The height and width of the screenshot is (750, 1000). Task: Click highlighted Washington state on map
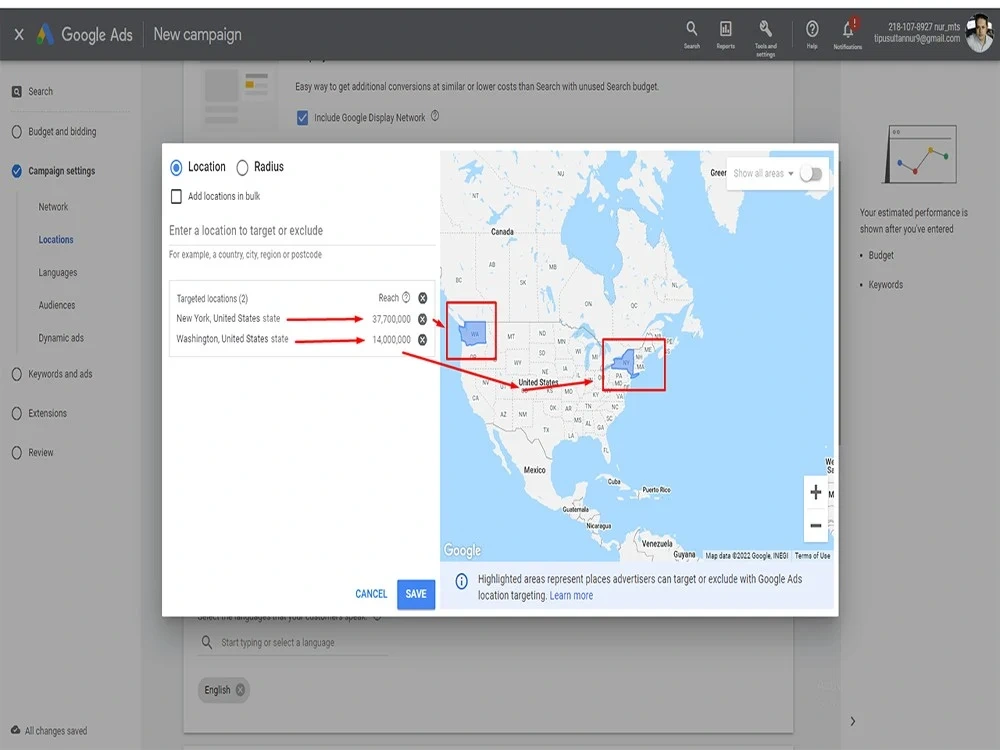pos(473,332)
